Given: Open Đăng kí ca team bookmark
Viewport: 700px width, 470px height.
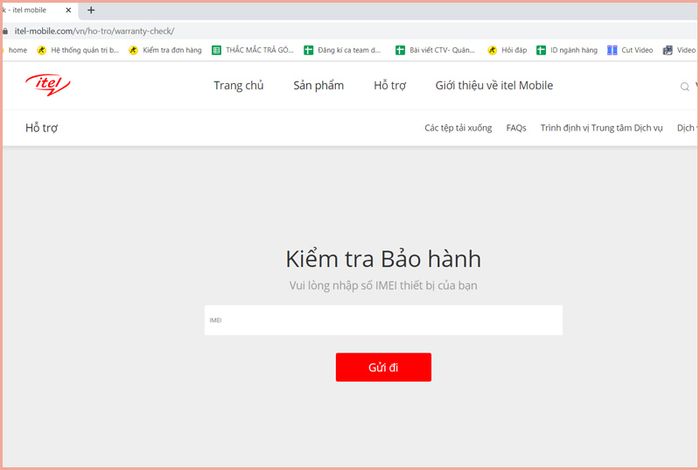Looking at the screenshot, I should pos(342,50).
